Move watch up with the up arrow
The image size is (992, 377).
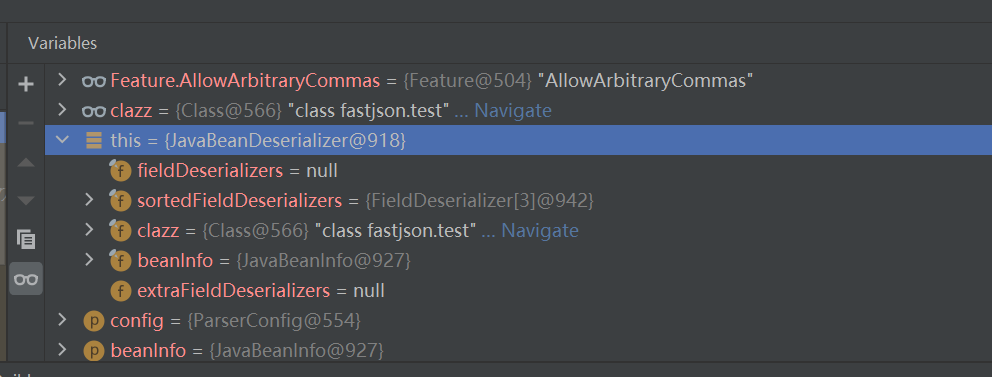(x=26, y=163)
